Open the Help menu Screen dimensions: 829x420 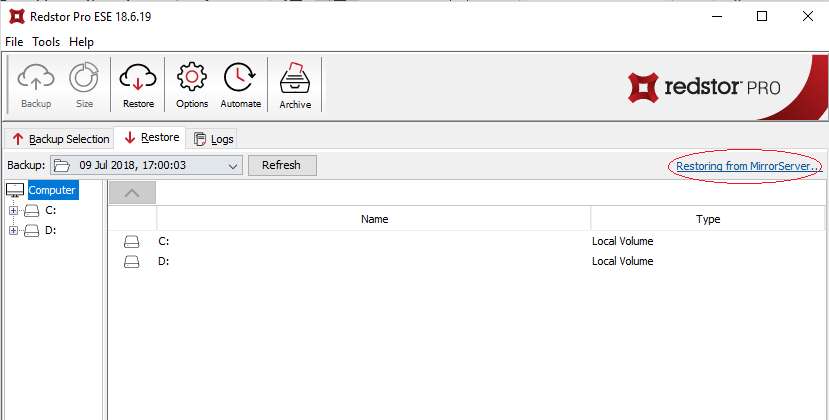[81, 42]
